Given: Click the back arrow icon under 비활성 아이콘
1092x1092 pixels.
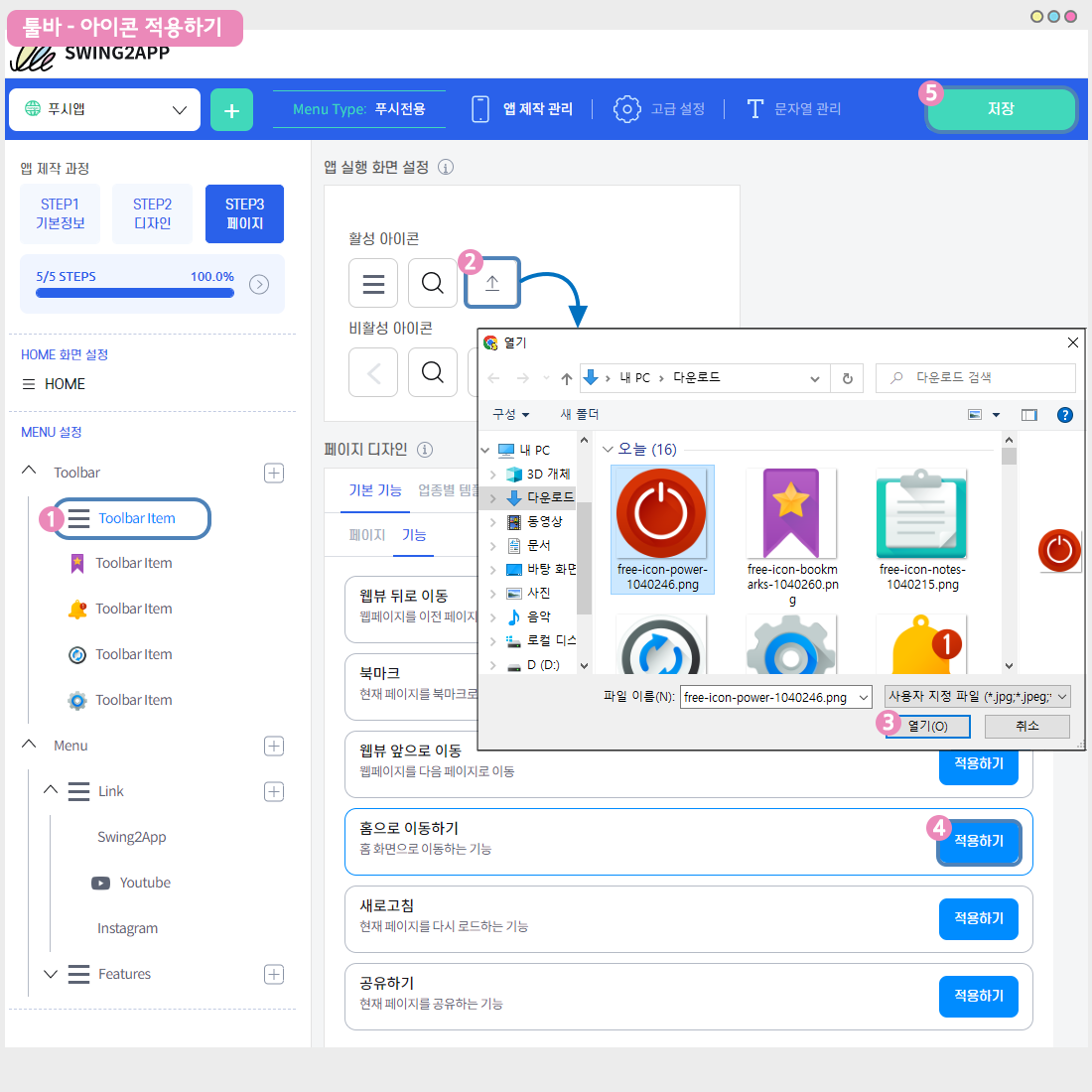Looking at the screenshot, I should (x=373, y=373).
